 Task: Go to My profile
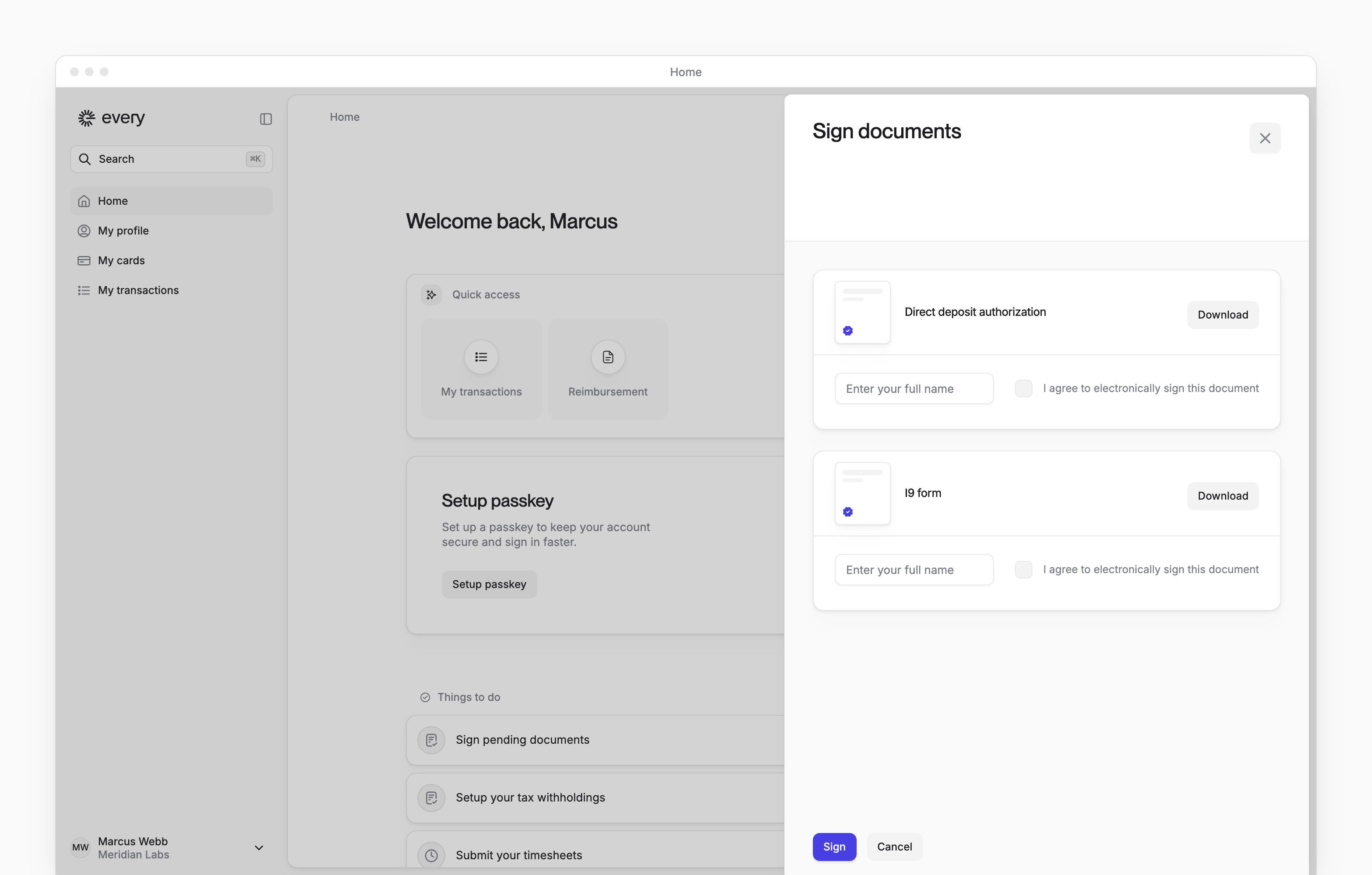[171, 231]
